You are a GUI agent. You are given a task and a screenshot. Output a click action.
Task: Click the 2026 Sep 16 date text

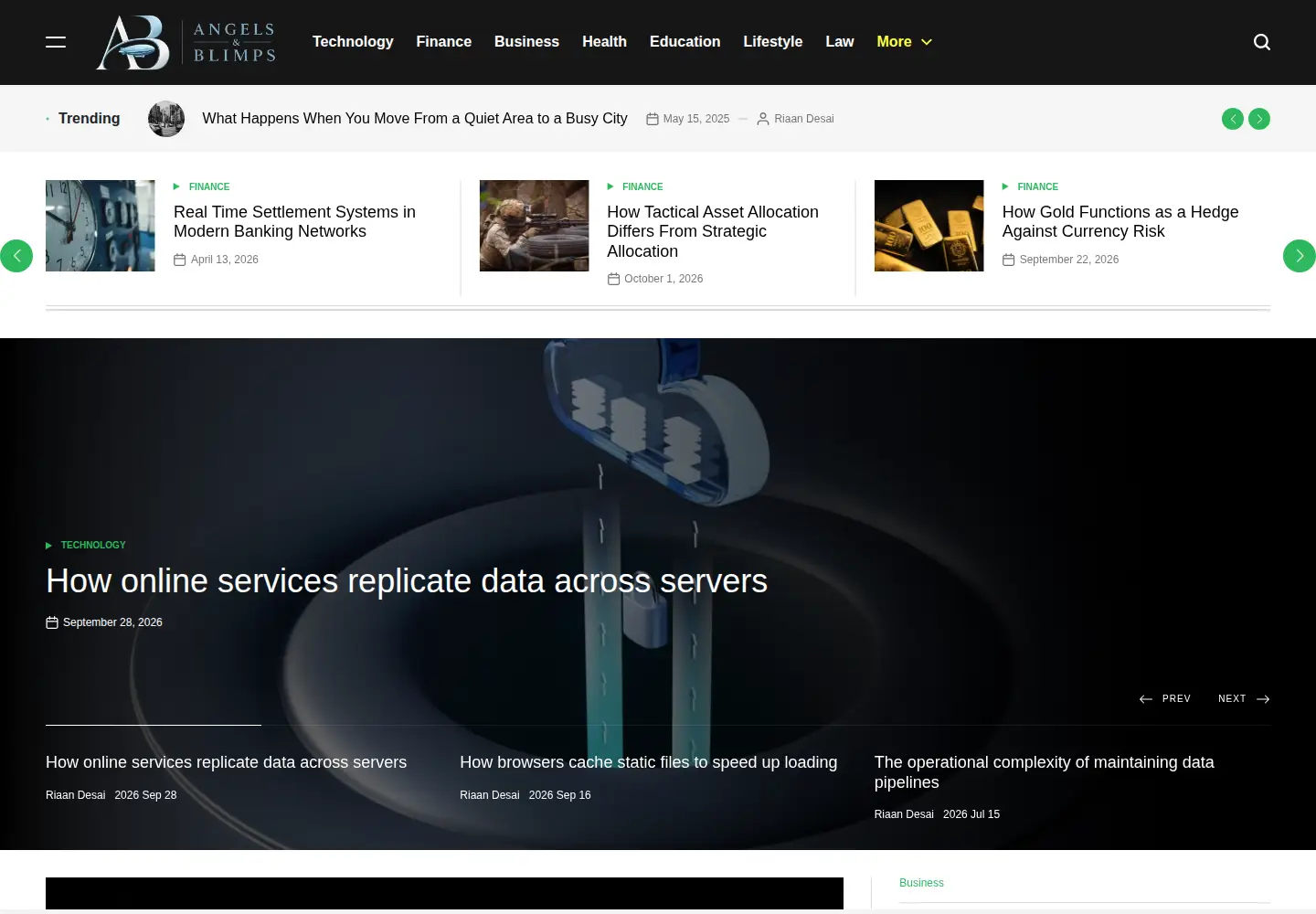point(560,795)
